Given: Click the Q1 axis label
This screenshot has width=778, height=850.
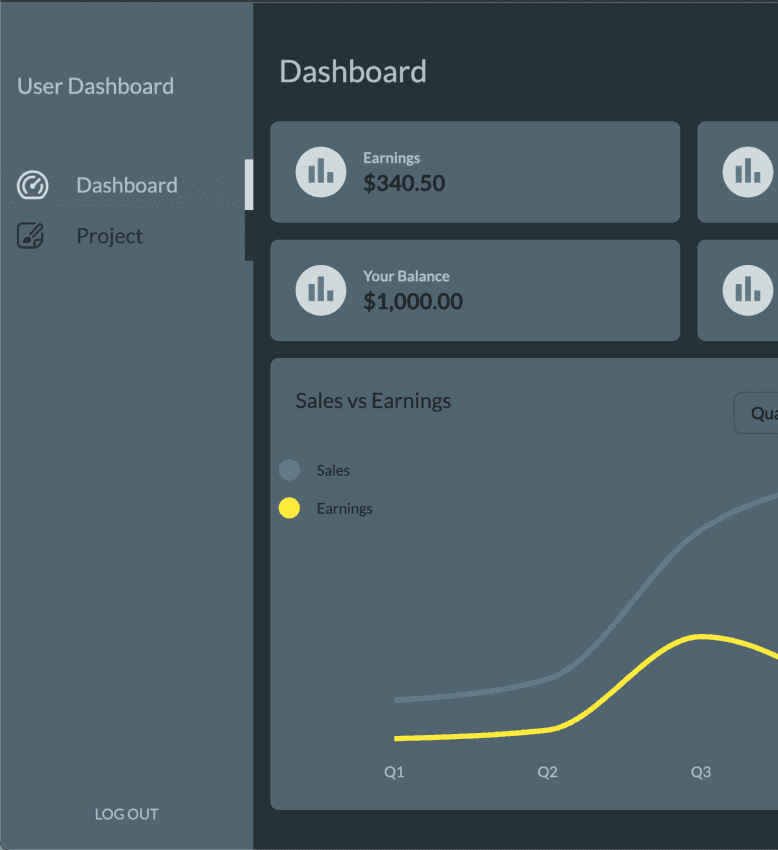Looking at the screenshot, I should (x=394, y=772).
